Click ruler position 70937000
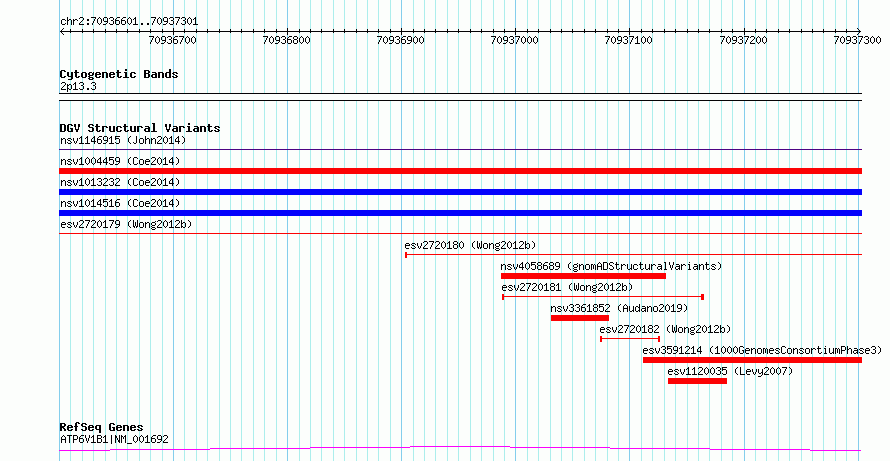This screenshot has height=461, width=890. (515, 40)
